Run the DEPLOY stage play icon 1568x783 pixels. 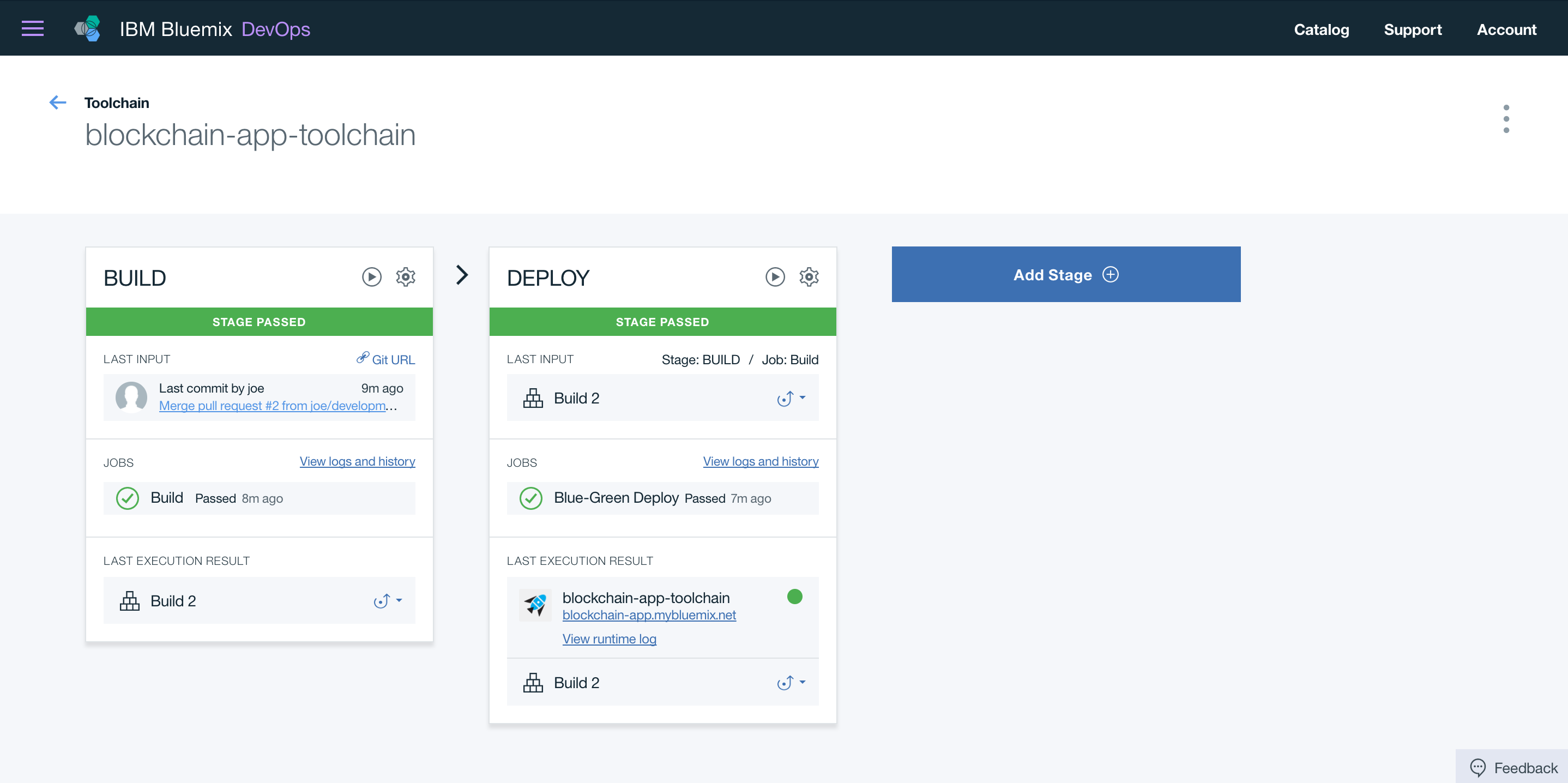click(x=774, y=277)
